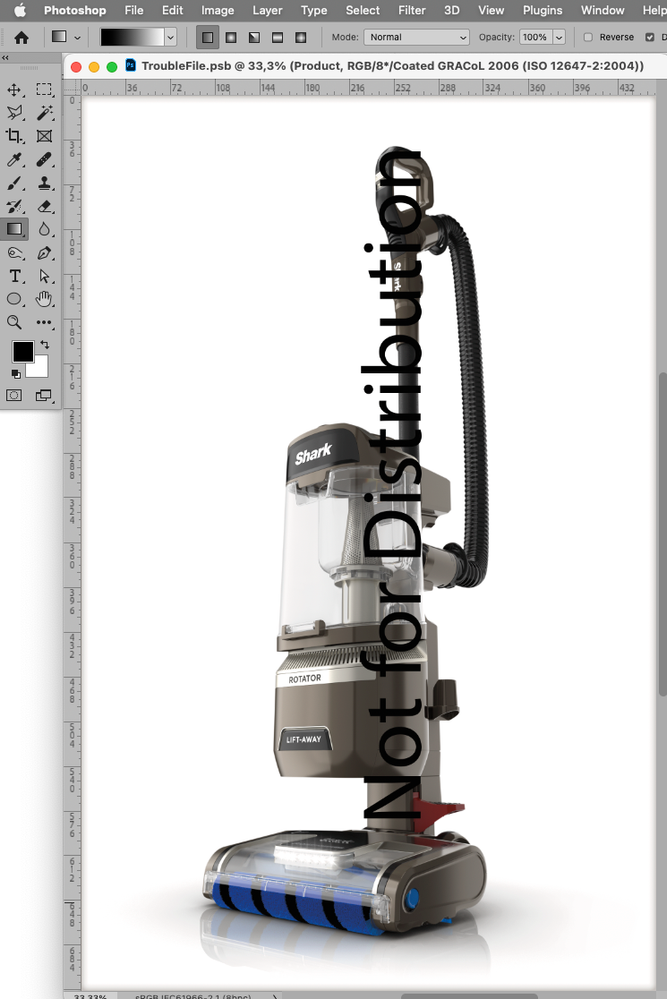
Task: Open the gradient picker dropdown arrow
Action: [170, 38]
